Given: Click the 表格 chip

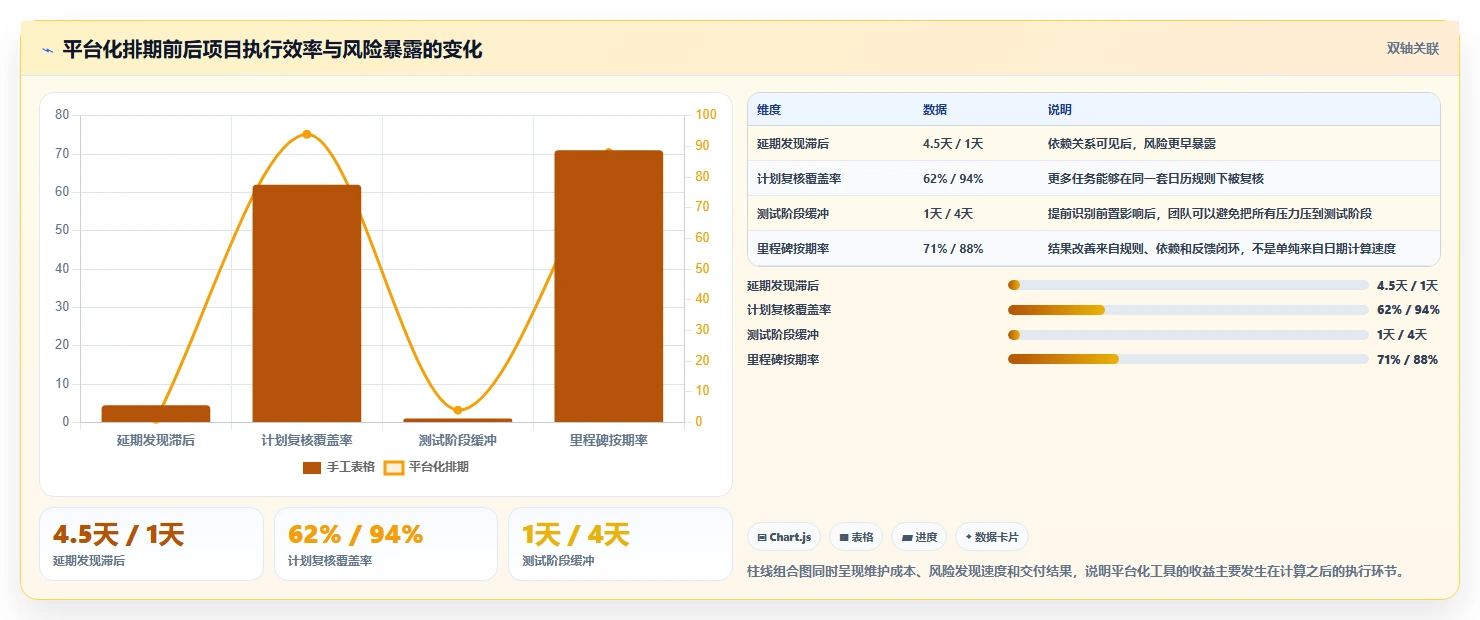Looking at the screenshot, I should click(x=856, y=537).
